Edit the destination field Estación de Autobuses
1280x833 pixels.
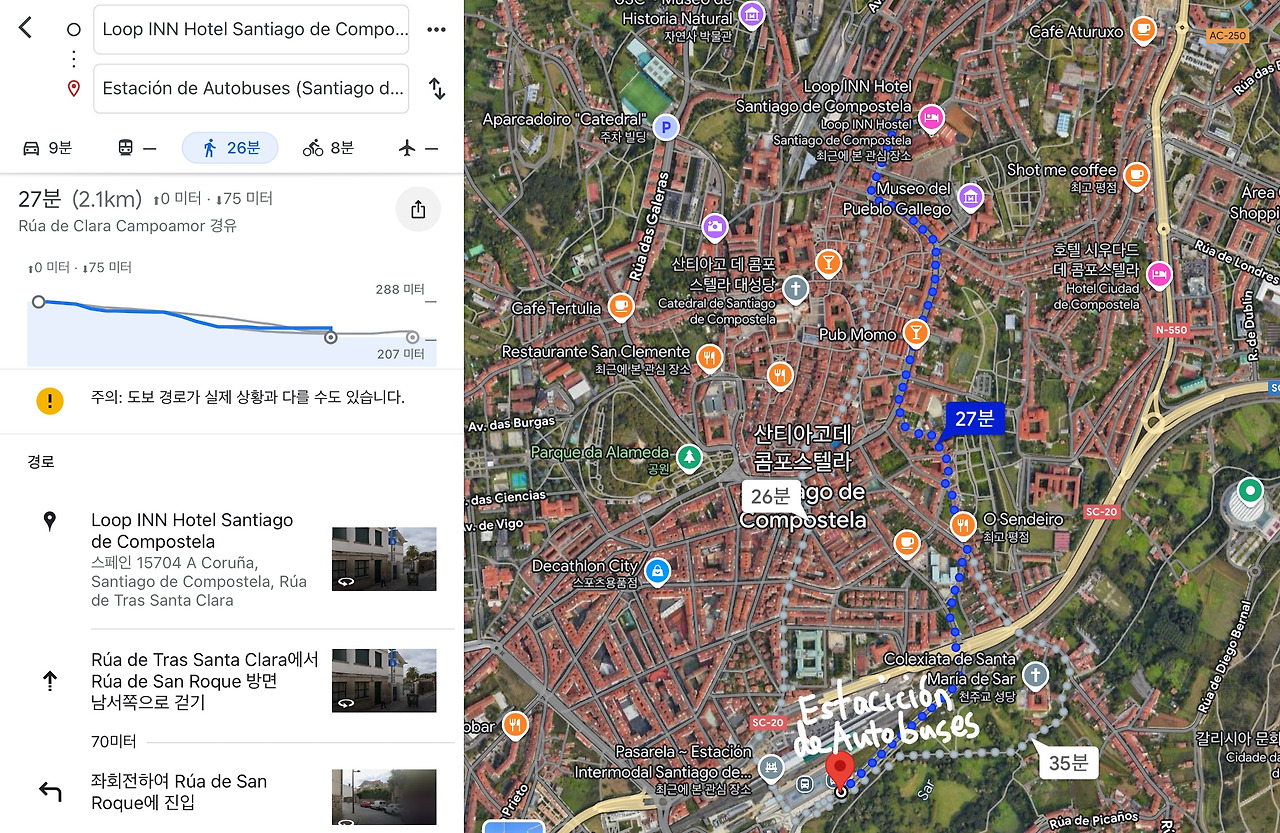(x=251, y=88)
